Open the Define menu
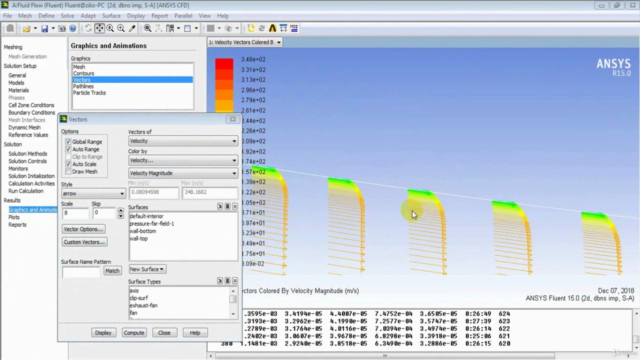 [x=46, y=16]
